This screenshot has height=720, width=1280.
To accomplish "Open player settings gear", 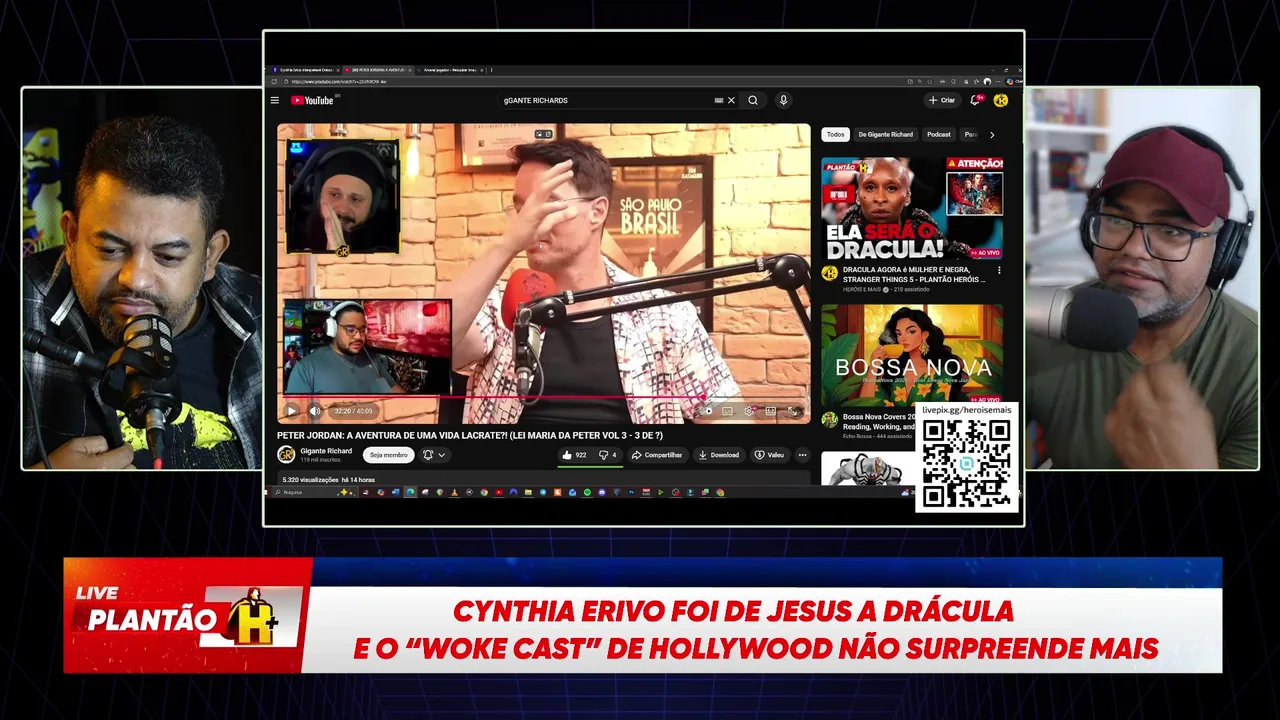I will 749,411.
